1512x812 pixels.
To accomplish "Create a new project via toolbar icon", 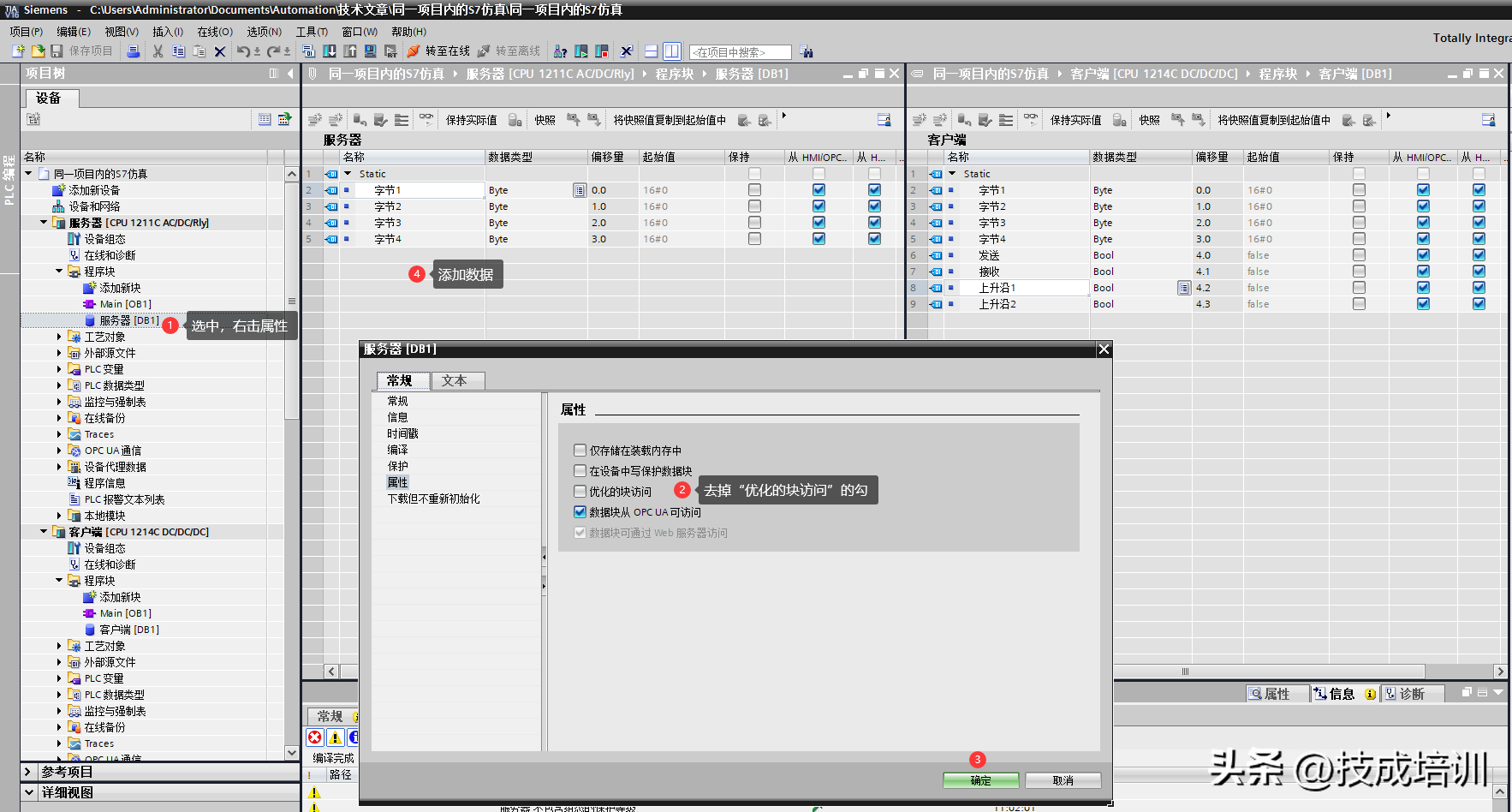I will (18, 51).
